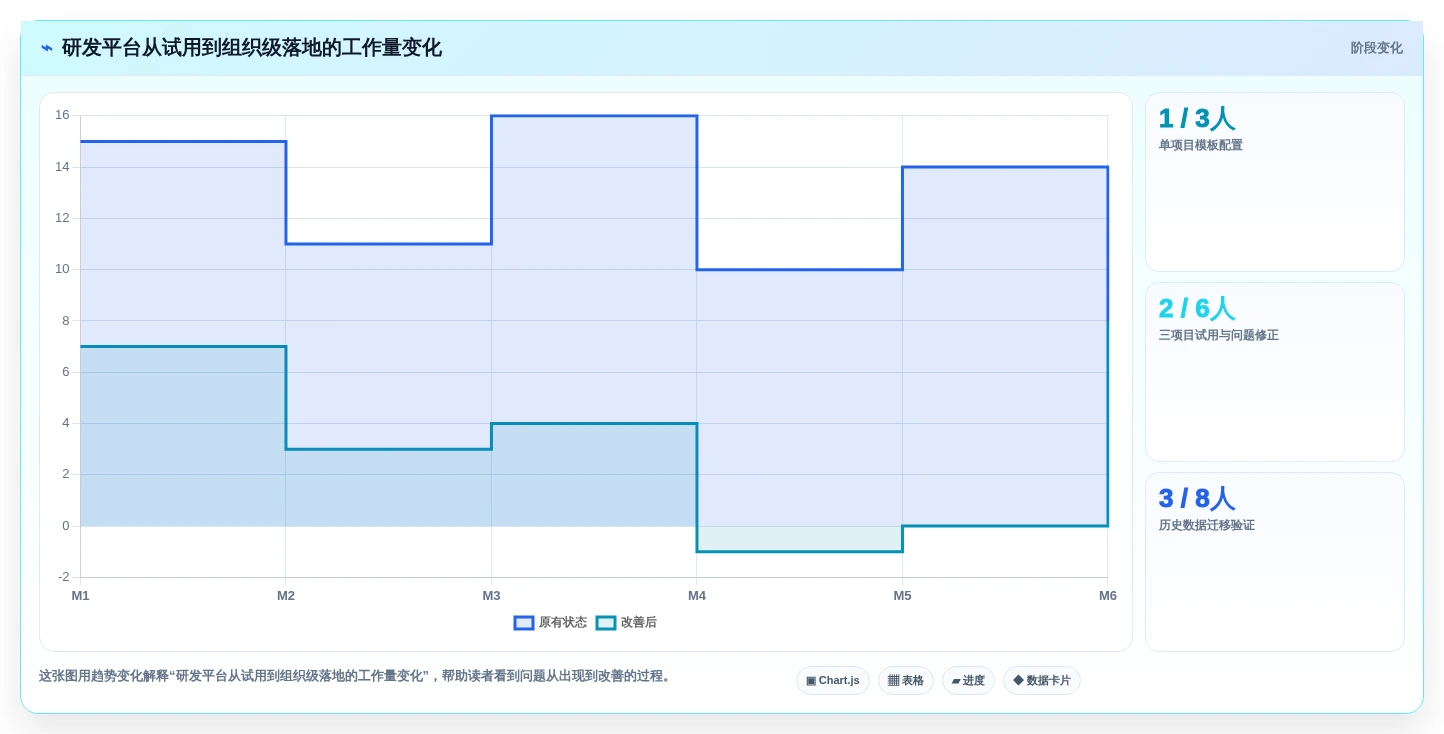The image size is (1444, 734).
Task: Click the 改善后 legend label
Action: pos(639,623)
